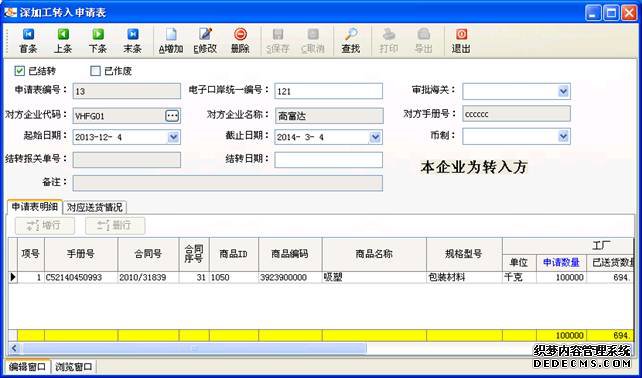642x378 pixels.
Task: Go to first record with 首条 button
Action: tap(28, 41)
